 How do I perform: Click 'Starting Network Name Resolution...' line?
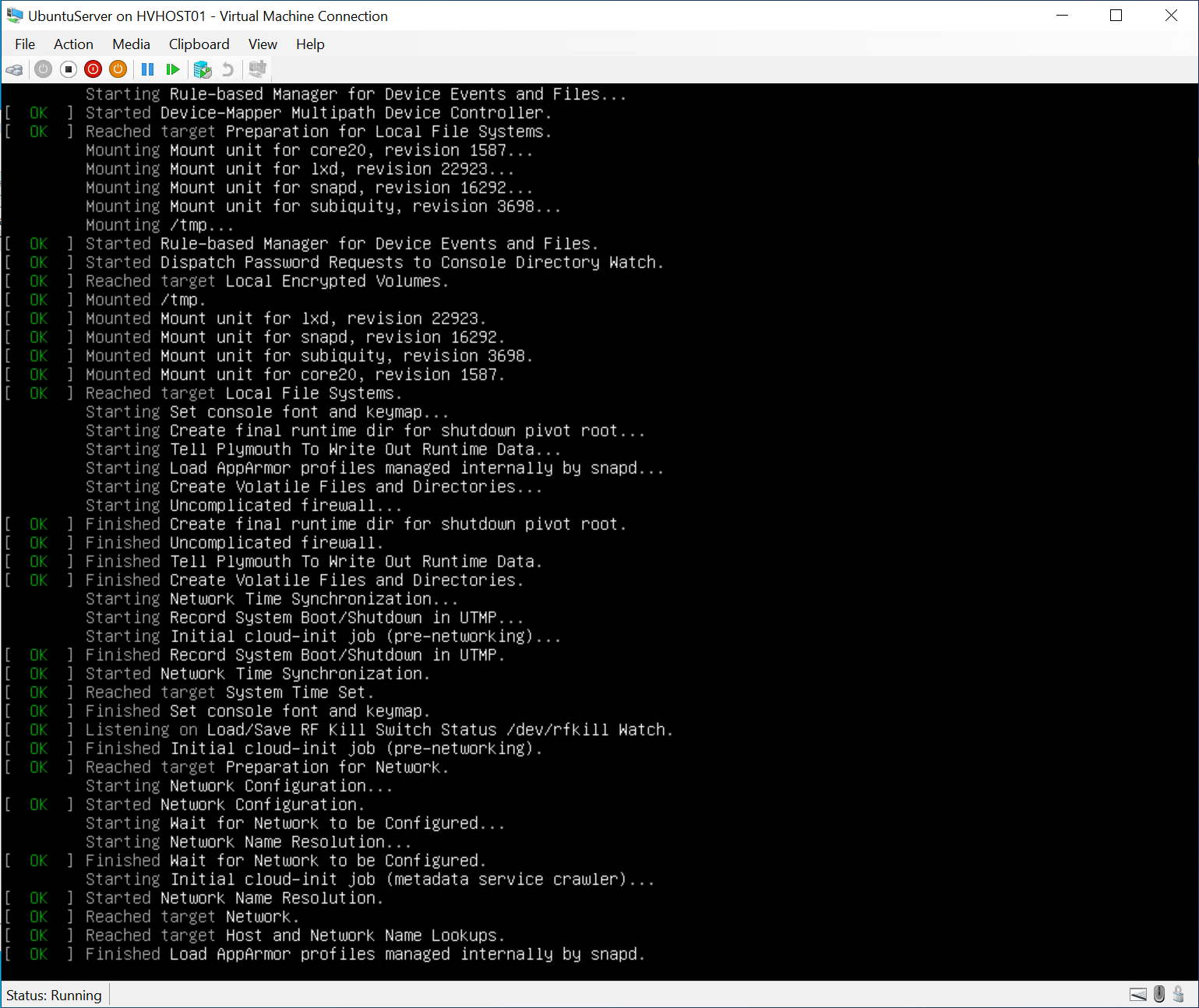(x=249, y=842)
